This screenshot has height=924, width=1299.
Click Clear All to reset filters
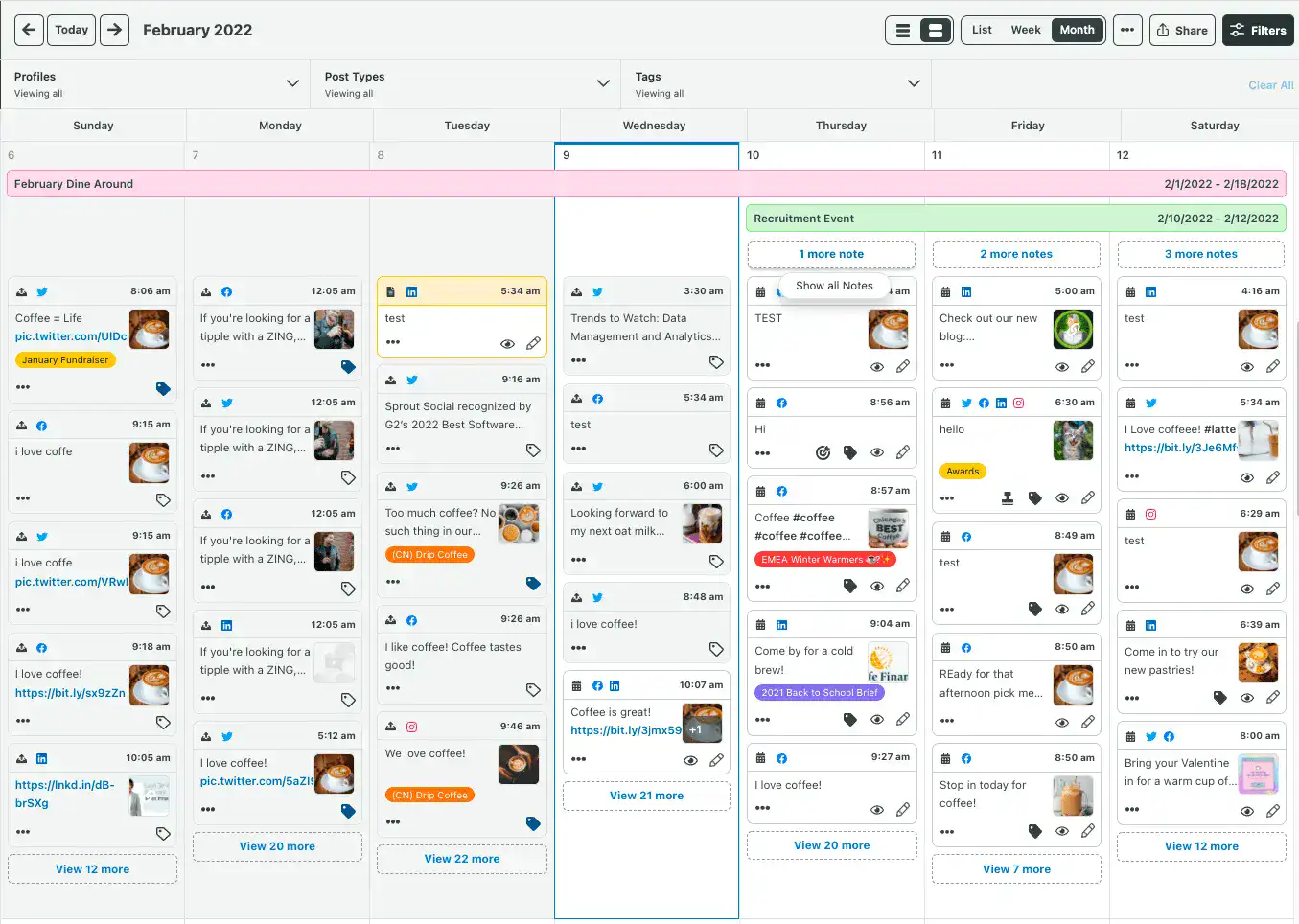click(1269, 84)
